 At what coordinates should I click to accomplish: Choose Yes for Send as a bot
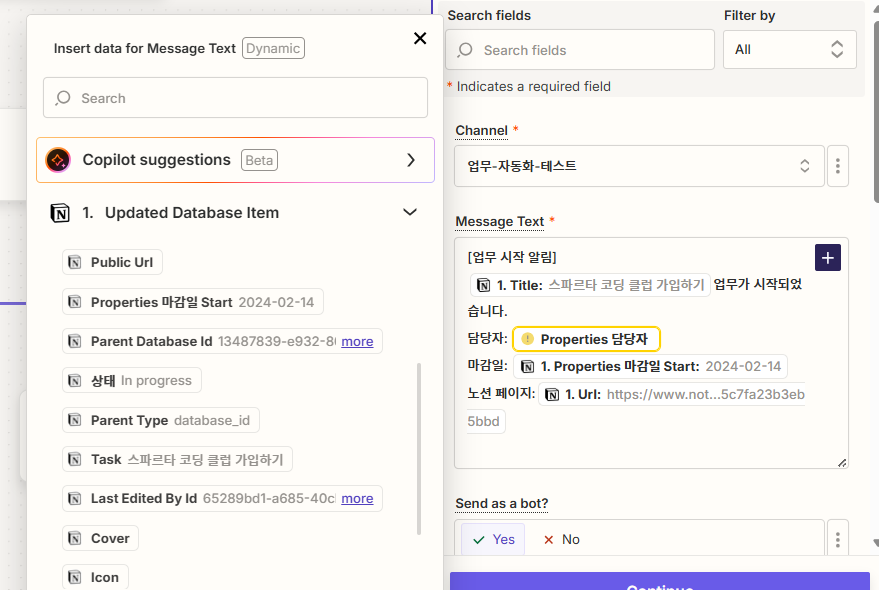coord(493,540)
